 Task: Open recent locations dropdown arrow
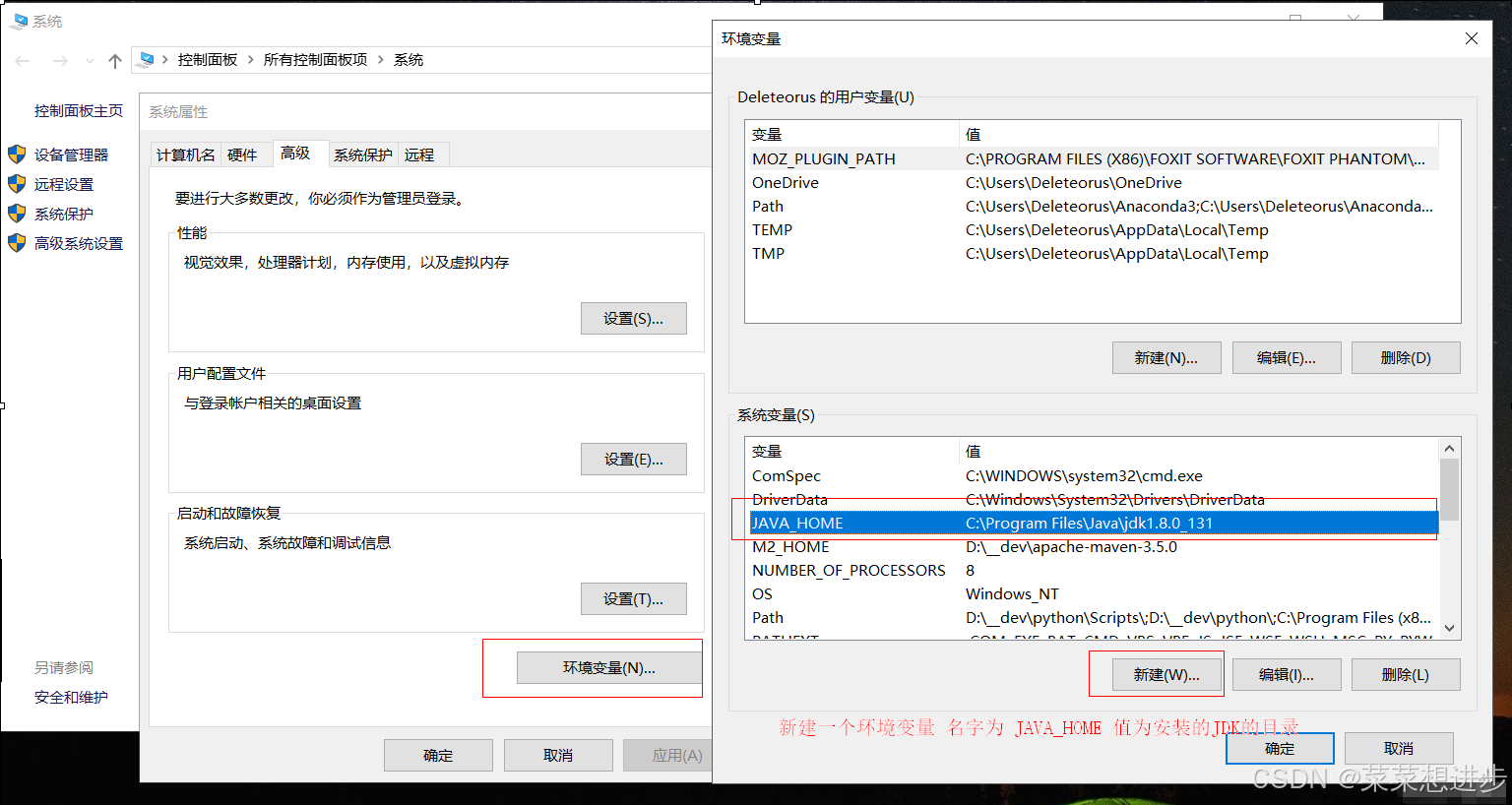click(90, 61)
